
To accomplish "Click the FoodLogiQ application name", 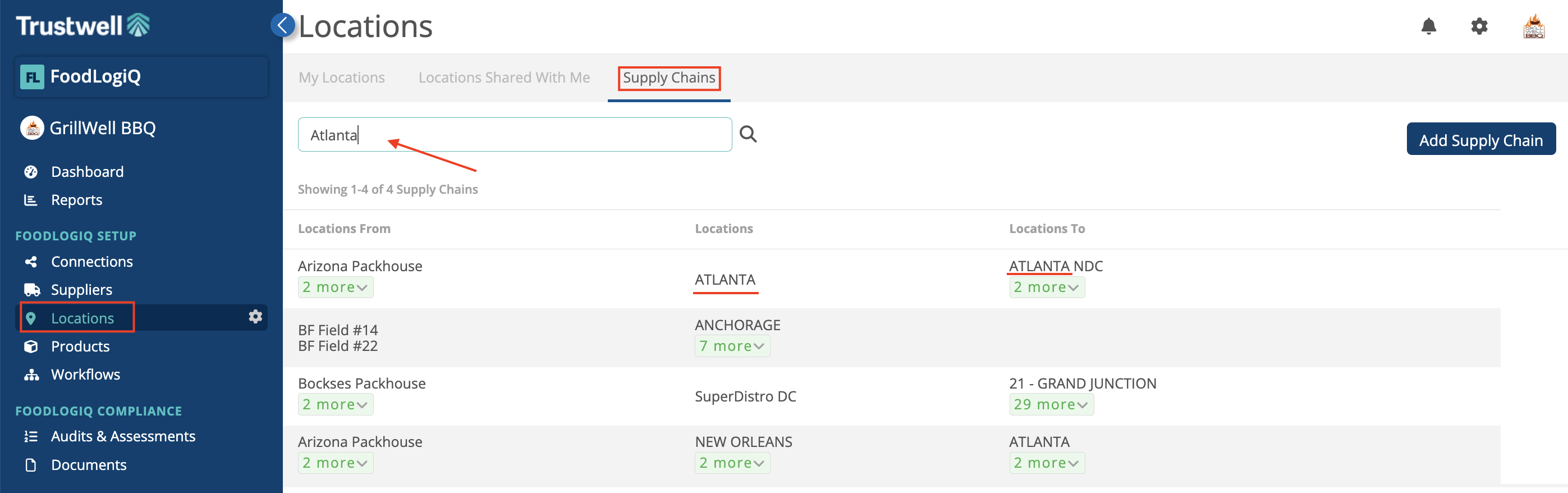I will pyautogui.click(x=95, y=76).
